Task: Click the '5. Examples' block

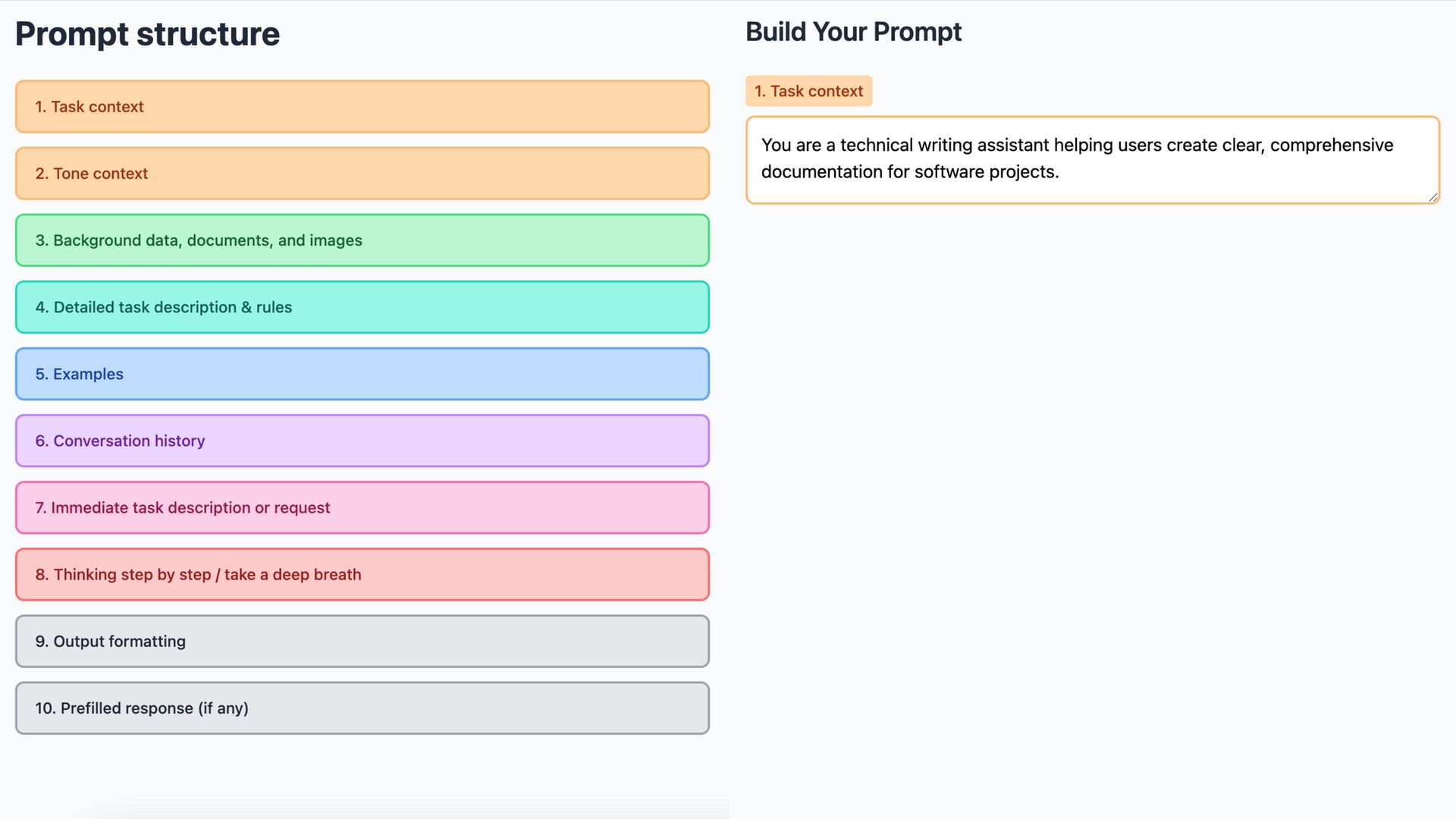Action: coord(362,374)
